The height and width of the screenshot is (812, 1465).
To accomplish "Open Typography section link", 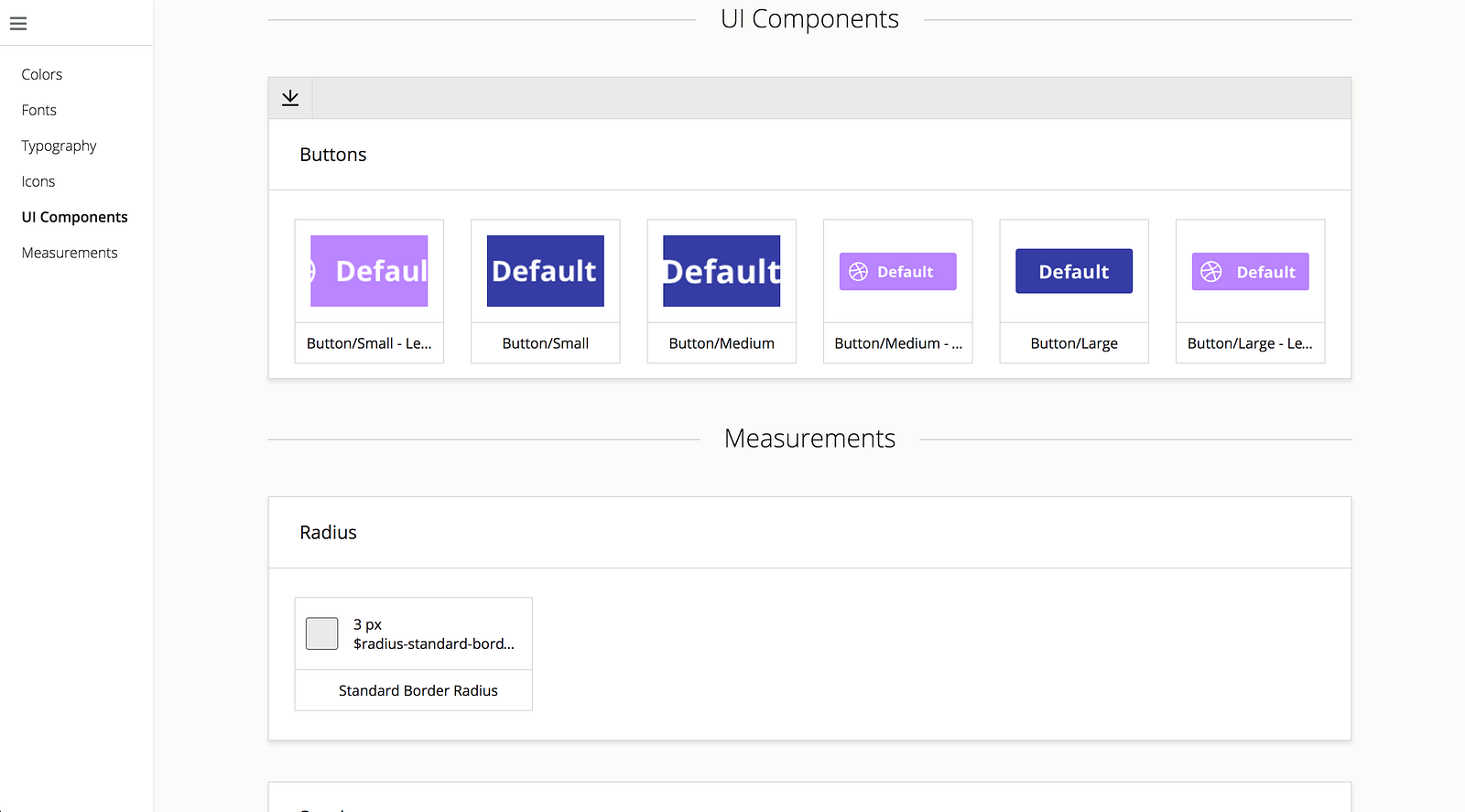I will [x=59, y=146].
